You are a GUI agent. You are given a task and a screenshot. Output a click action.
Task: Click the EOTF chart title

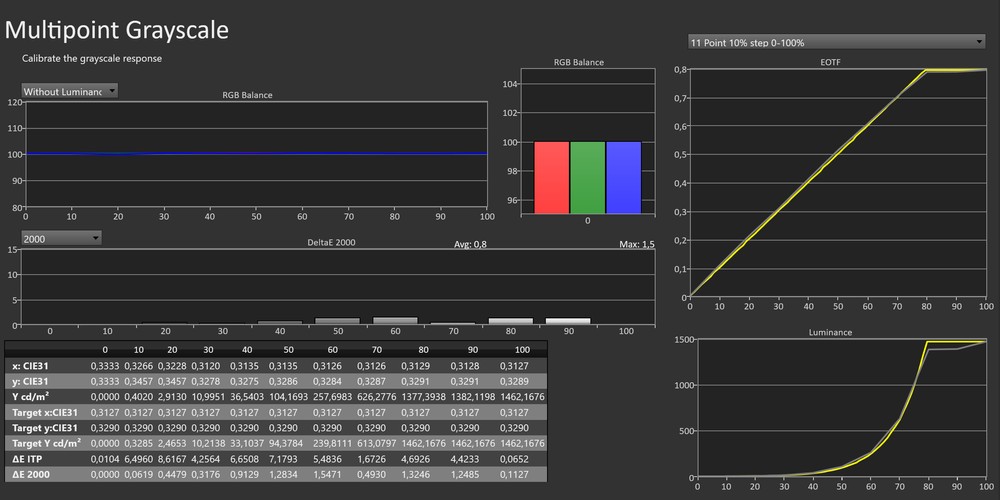[x=833, y=62]
